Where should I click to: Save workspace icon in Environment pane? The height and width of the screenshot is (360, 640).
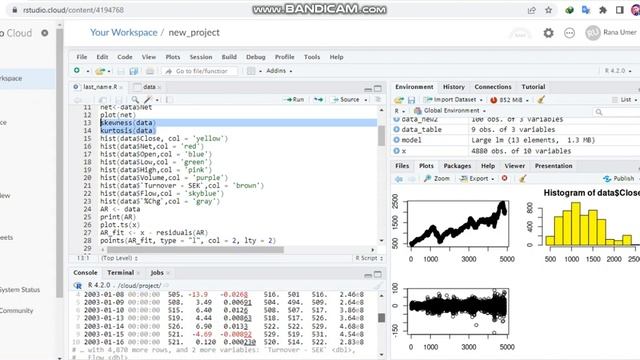tap(411, 100)
